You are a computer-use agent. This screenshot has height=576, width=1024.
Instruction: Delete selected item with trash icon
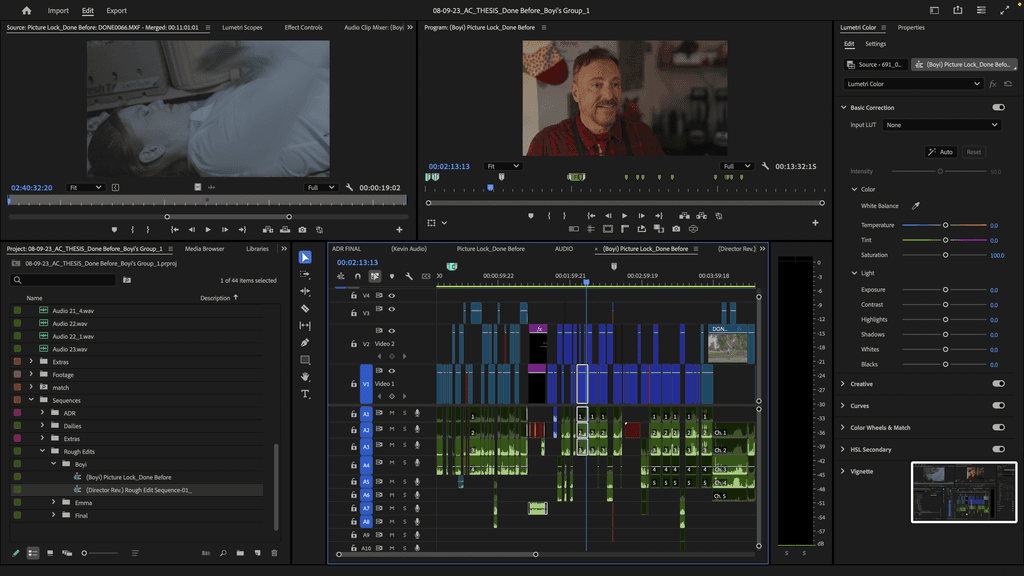(274, 553)
